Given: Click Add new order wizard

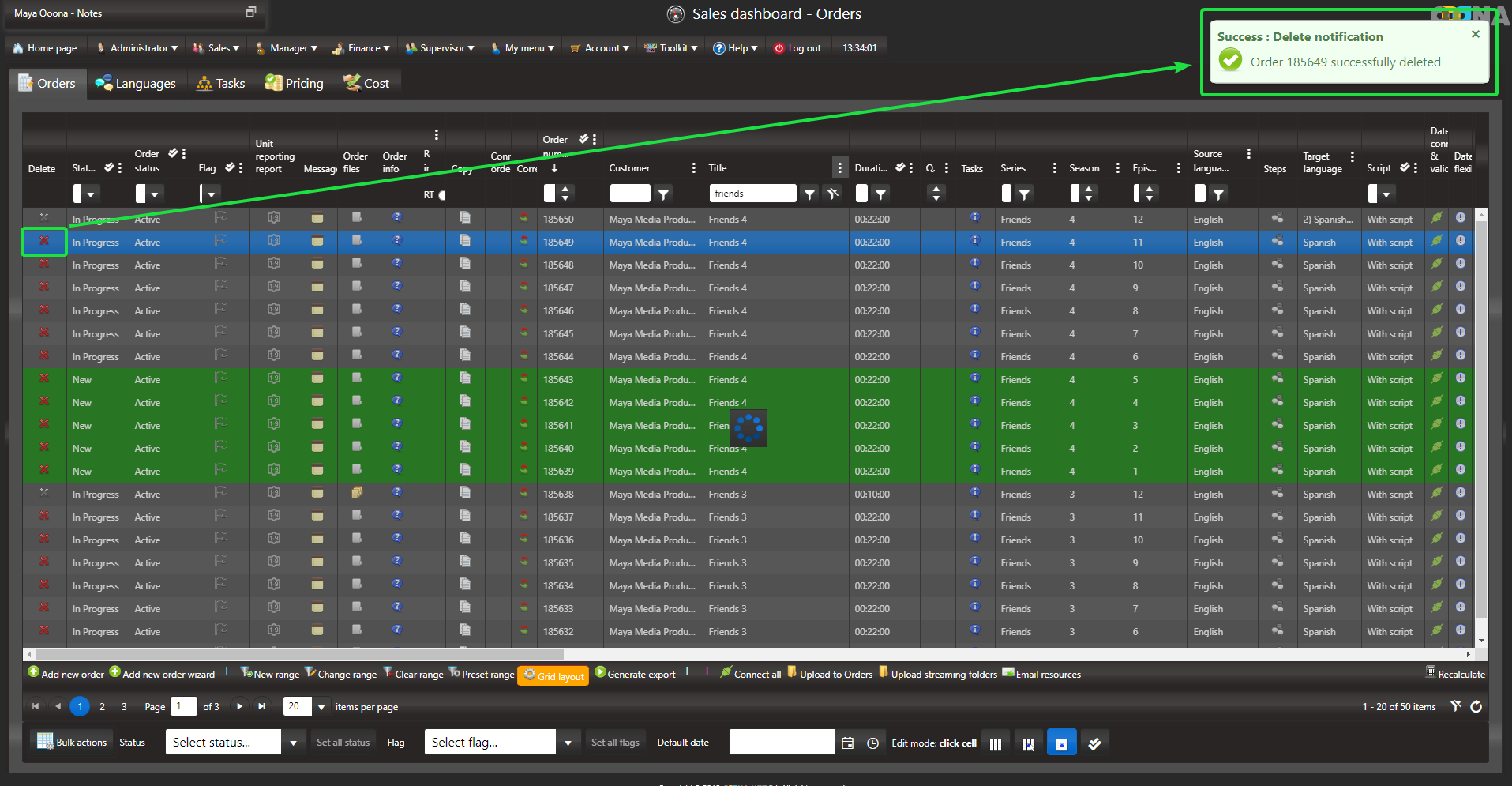Looking at the screenshot, I should coord(162,674).
